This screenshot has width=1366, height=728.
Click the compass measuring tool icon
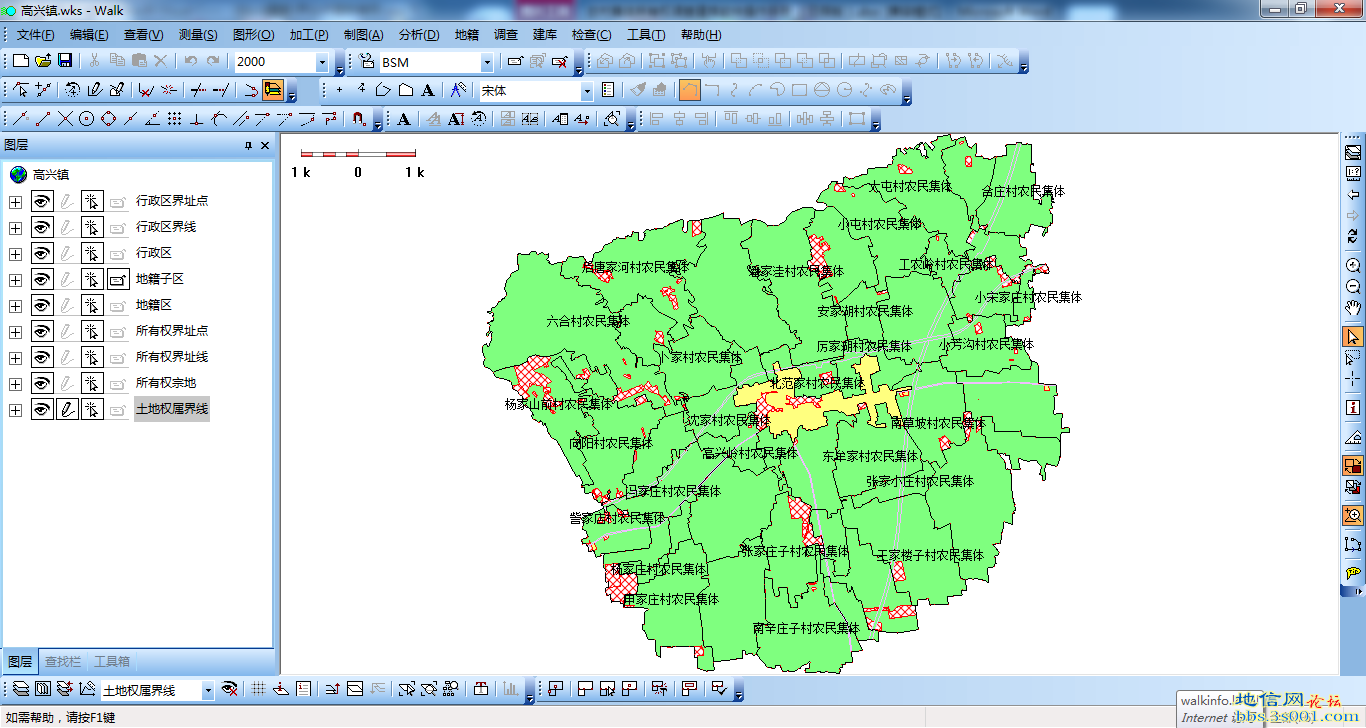[x=457, y=90]
